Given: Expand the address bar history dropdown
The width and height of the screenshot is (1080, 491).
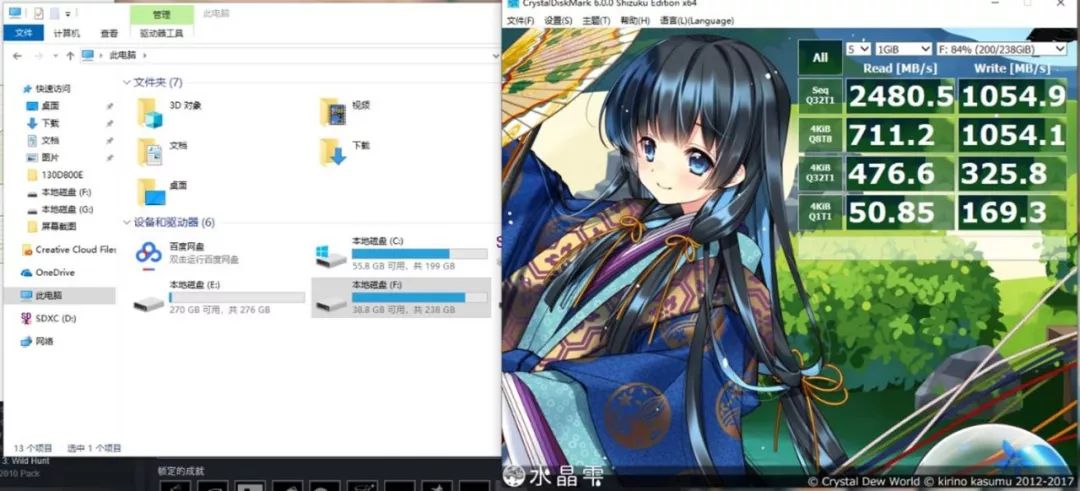Looking at the screenshot, I should tap(495, 55).
